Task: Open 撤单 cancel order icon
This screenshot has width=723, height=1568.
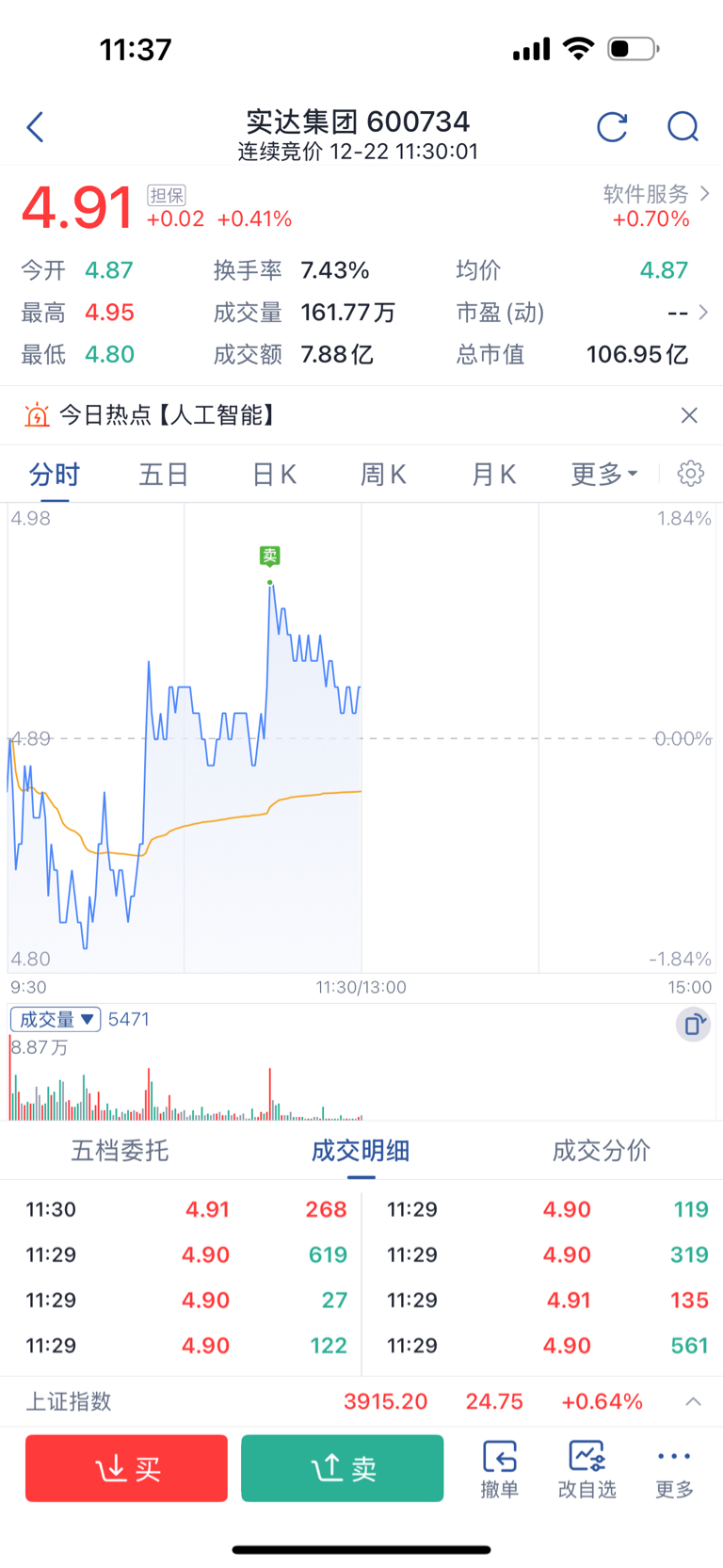Action: click(499, 1467)
